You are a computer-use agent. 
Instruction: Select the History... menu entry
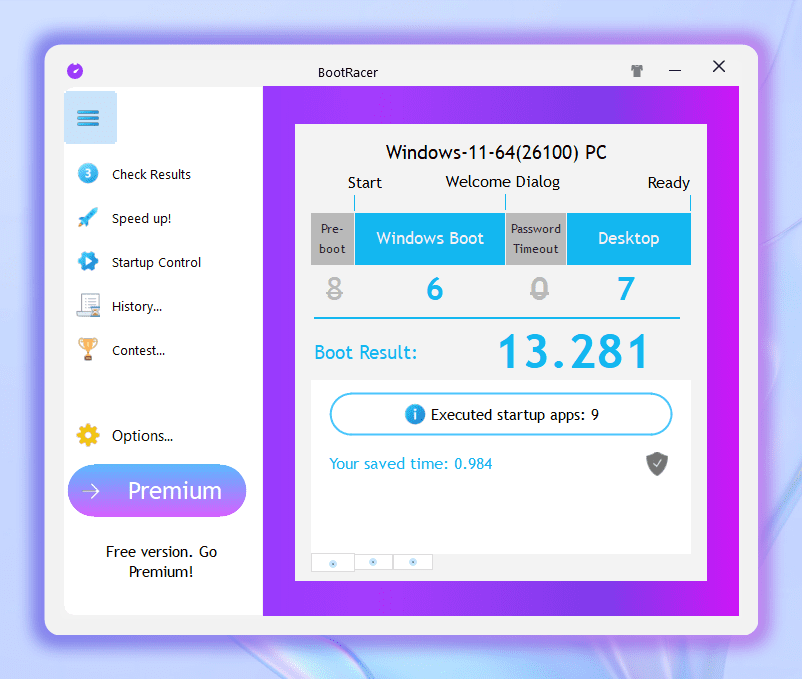137,307
